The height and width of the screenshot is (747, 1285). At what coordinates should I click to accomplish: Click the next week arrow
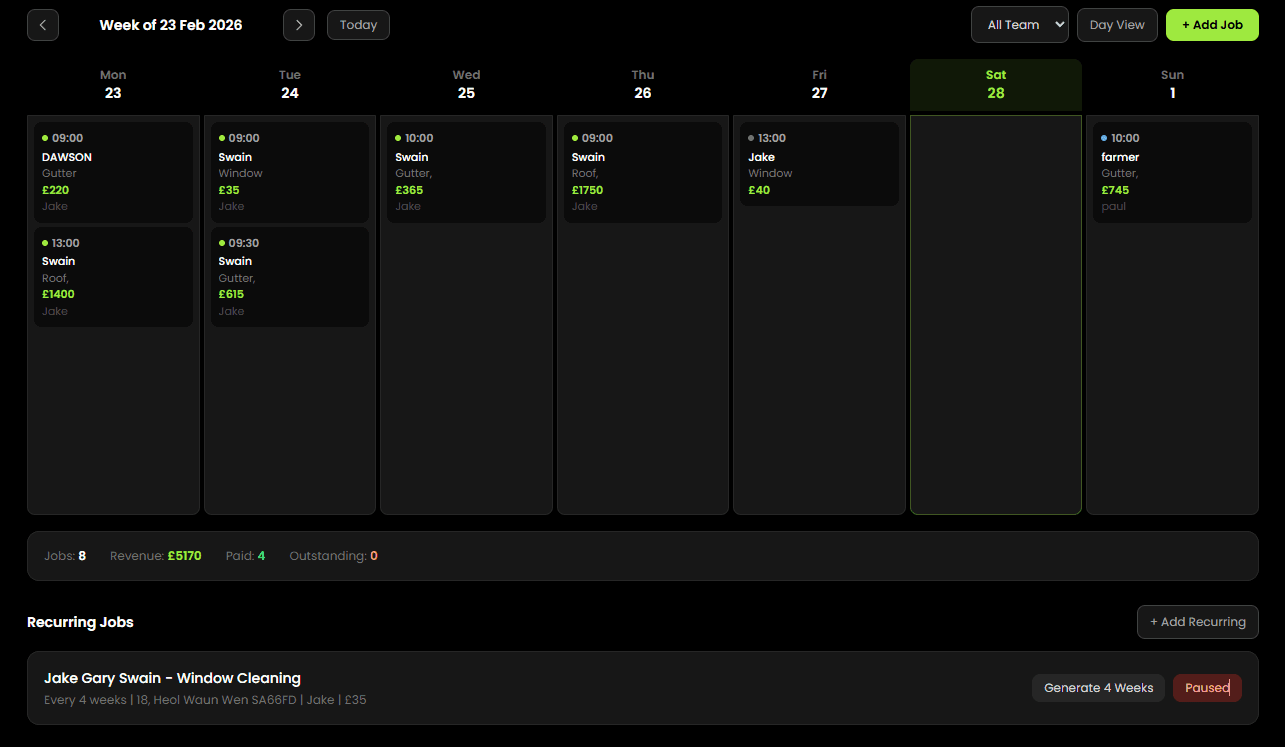[x=298, y=25]
